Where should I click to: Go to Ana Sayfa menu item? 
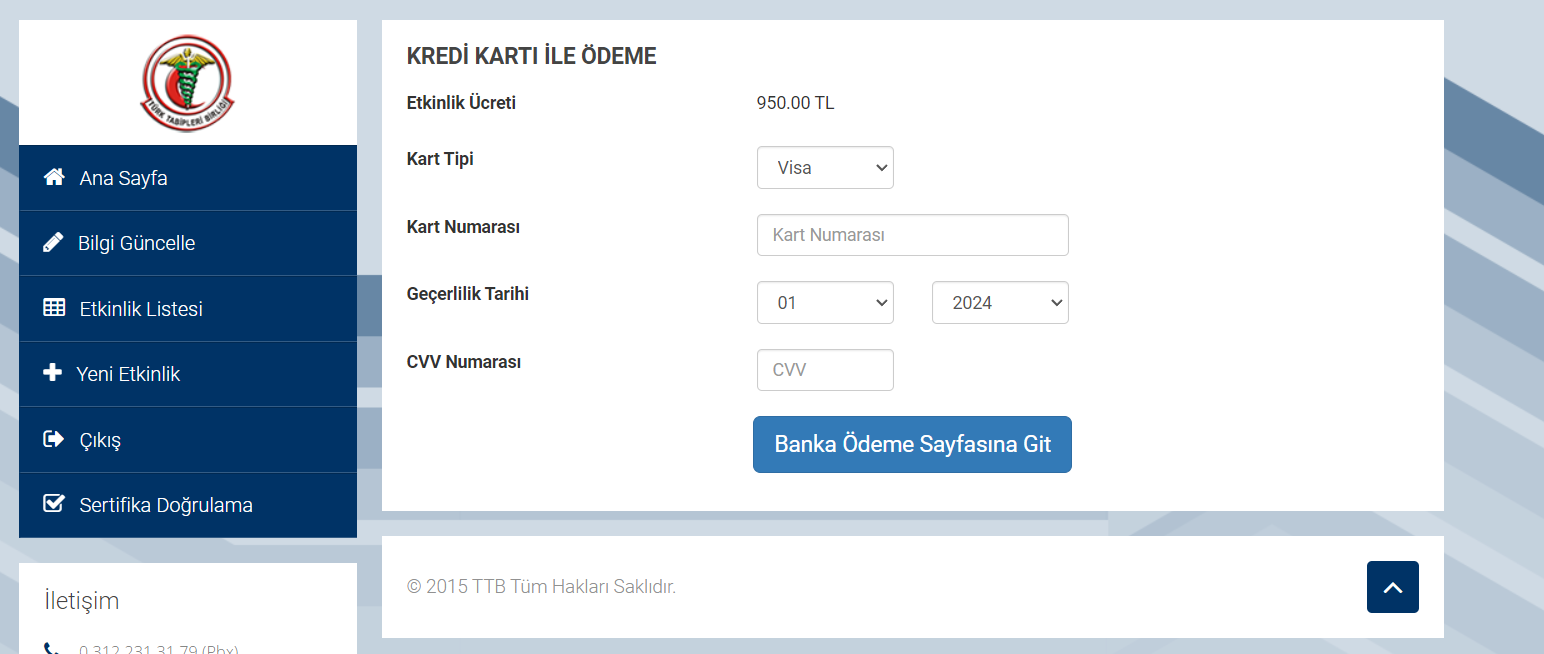pyautogui.click(x=123, y=178)
